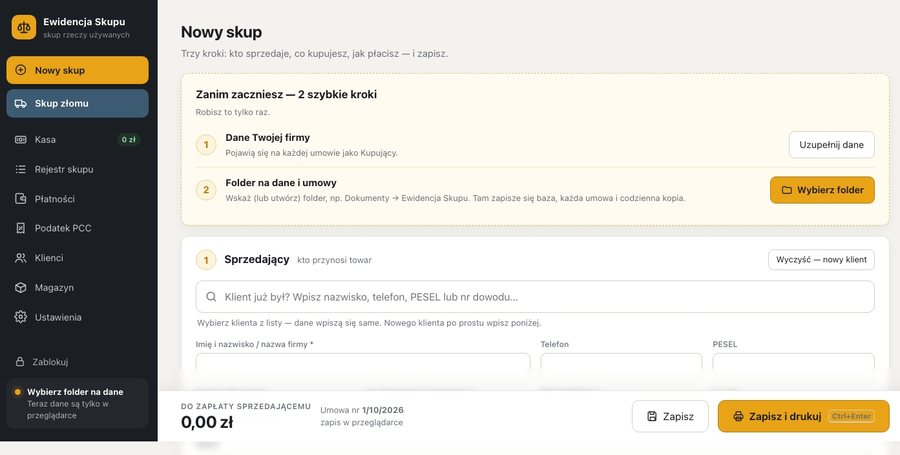
Task: Click the Uzupełnij dane button
Action: tap(831, 145)
